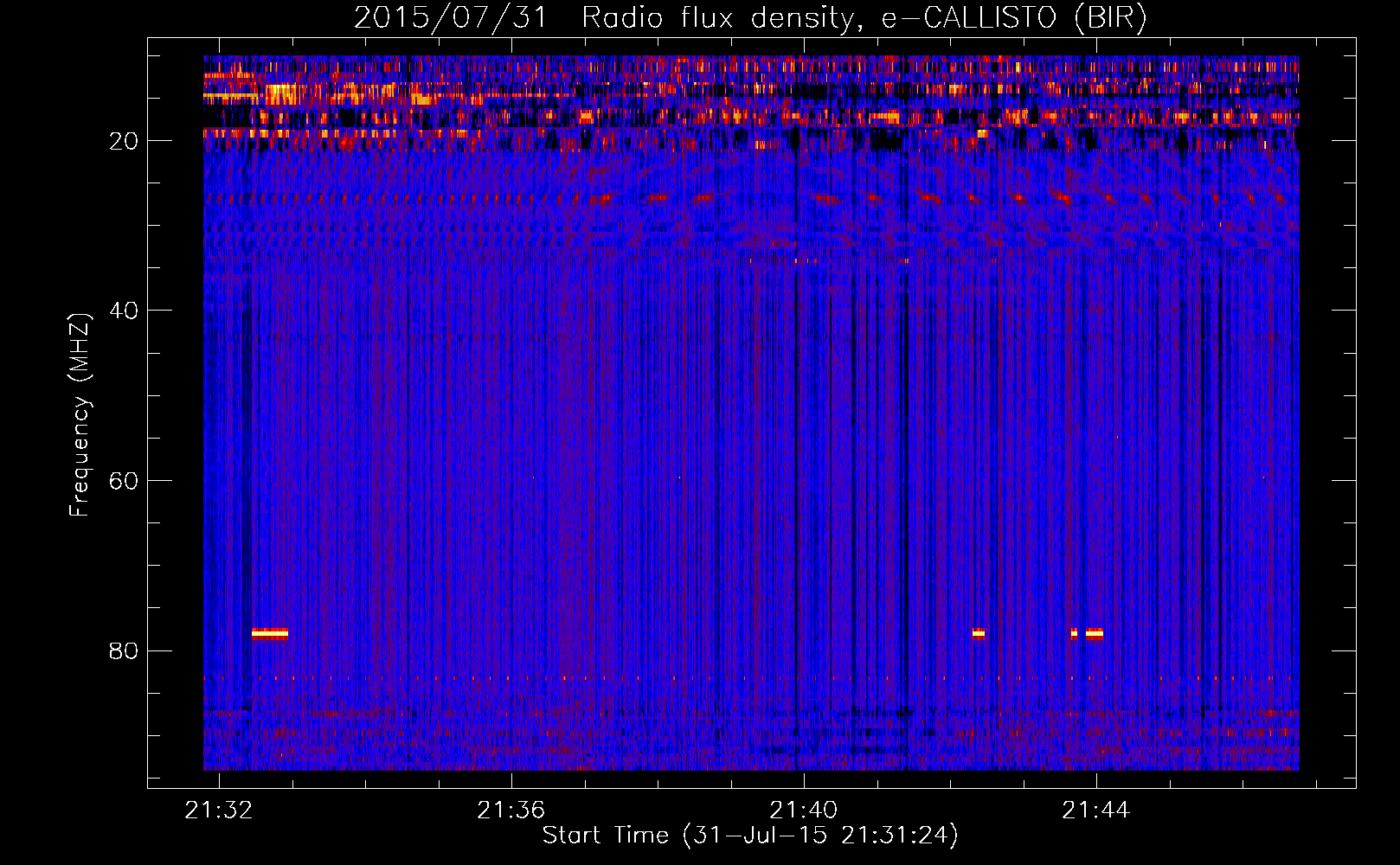Viewport: 1400px width, 865px height.
Task: Click the '21:44' time tick label
Action: tap(1096, 810)
